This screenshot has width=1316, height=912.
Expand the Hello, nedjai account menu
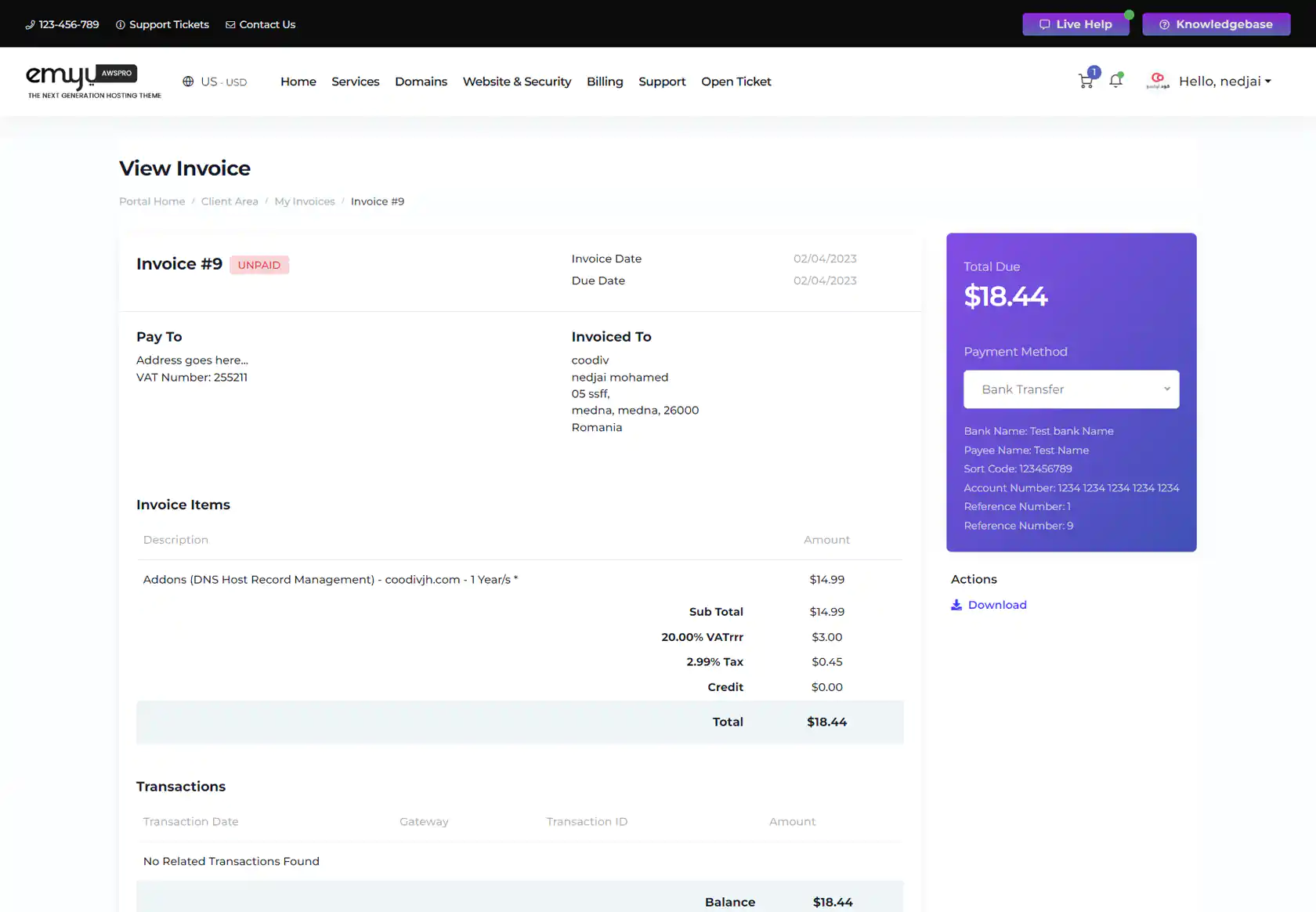click(x=1225, y=81)
